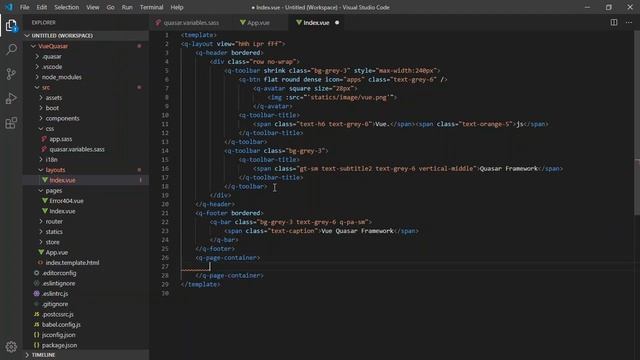
Task: Click the Vue icon on Index.vue tab
Action: (299, 22)
